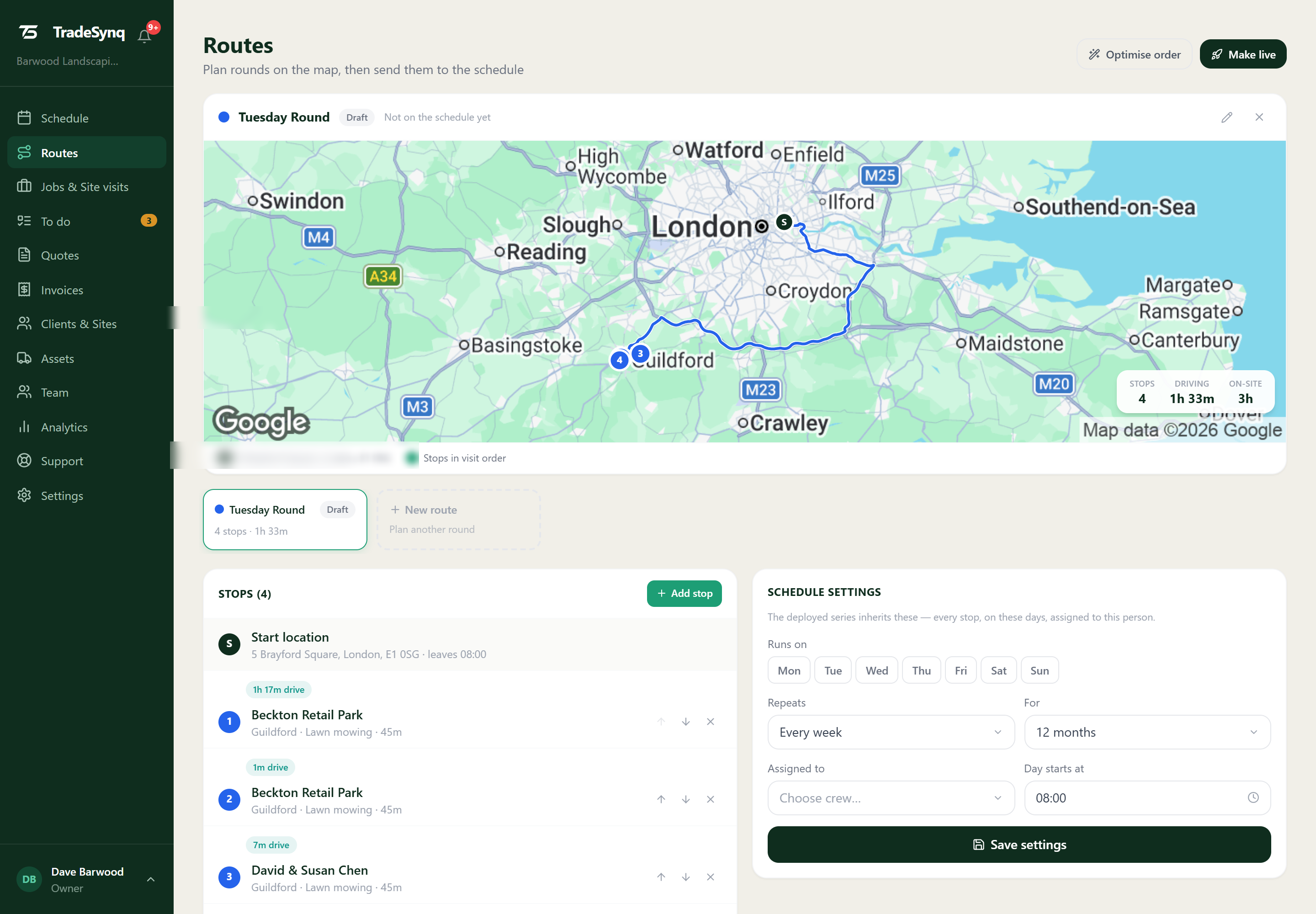Open Analytics in the sidebar
This screenshot has width=1316, height=914.
pyautogui.click(x=86, y=427)
